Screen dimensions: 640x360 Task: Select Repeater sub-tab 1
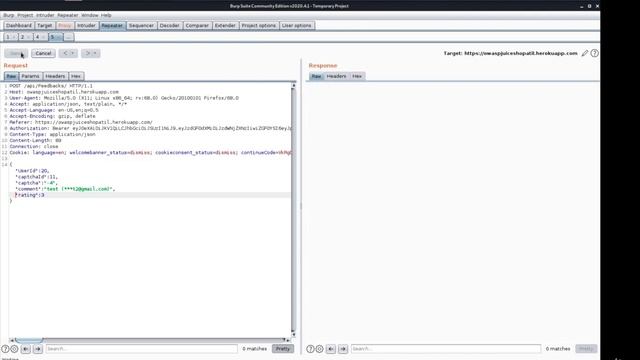tap(8, 37)
